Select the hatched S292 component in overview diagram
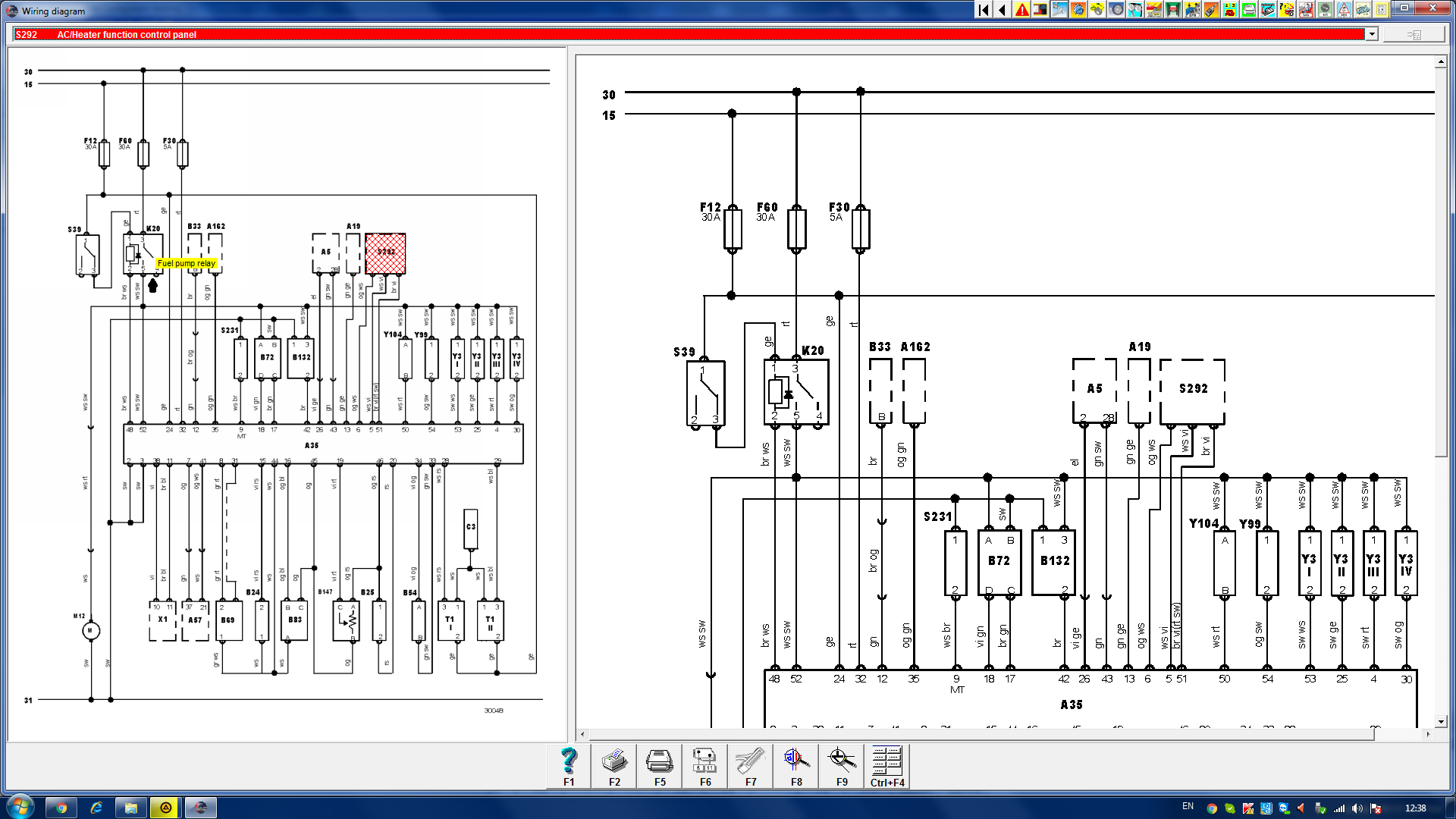1456x819 pixels. 385,253
